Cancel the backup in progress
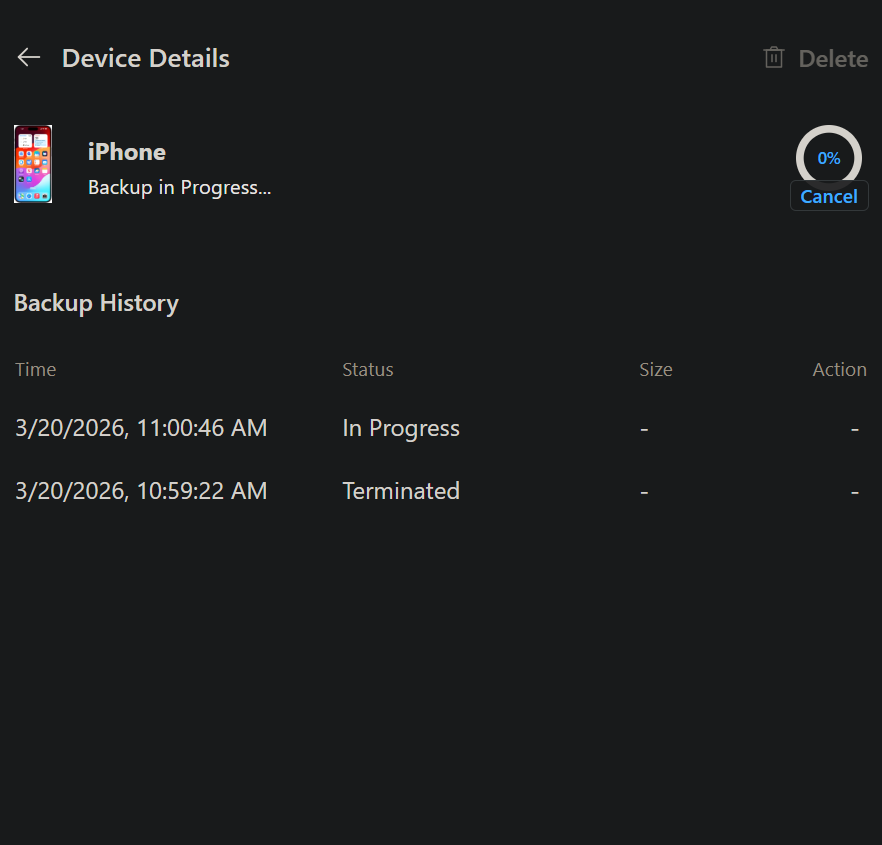 click(829, 196)
